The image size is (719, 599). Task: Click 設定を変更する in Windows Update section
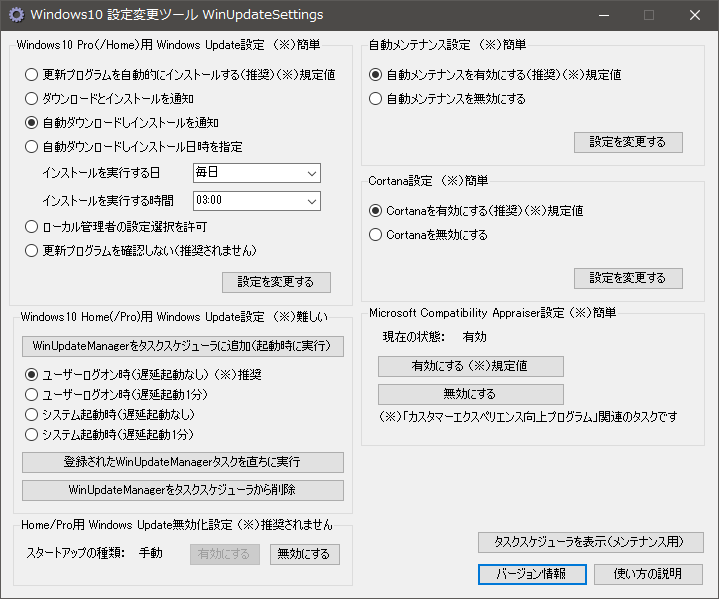276,282
